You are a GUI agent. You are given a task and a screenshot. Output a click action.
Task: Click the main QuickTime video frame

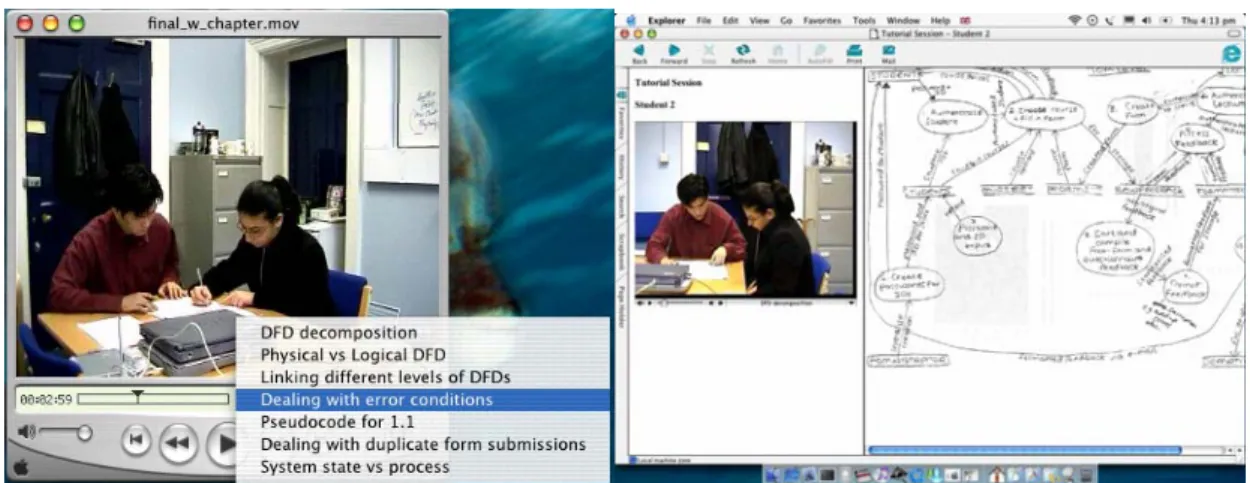point(232,207)
